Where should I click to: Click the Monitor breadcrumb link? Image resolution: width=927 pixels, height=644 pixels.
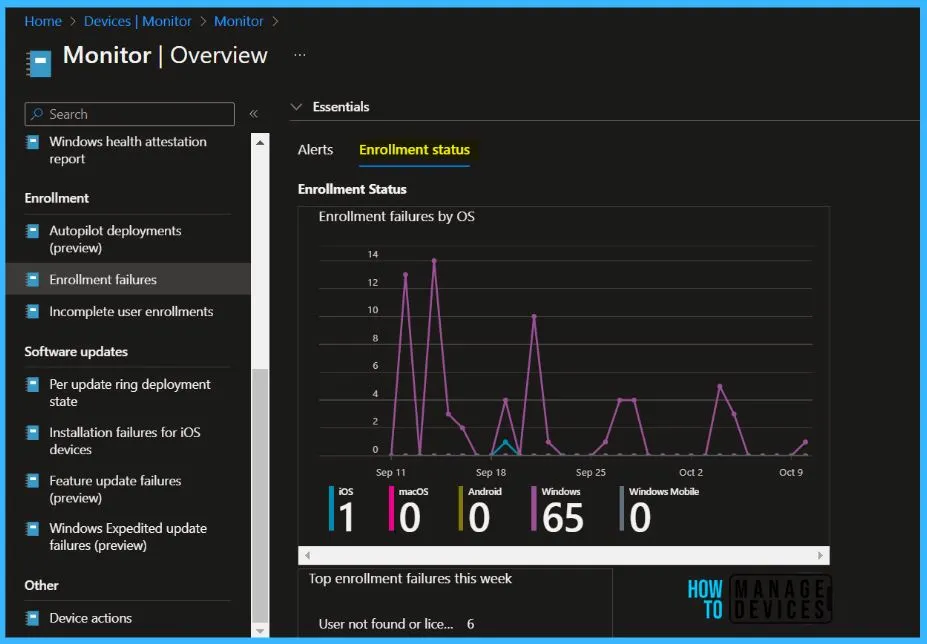coord(239,21)
